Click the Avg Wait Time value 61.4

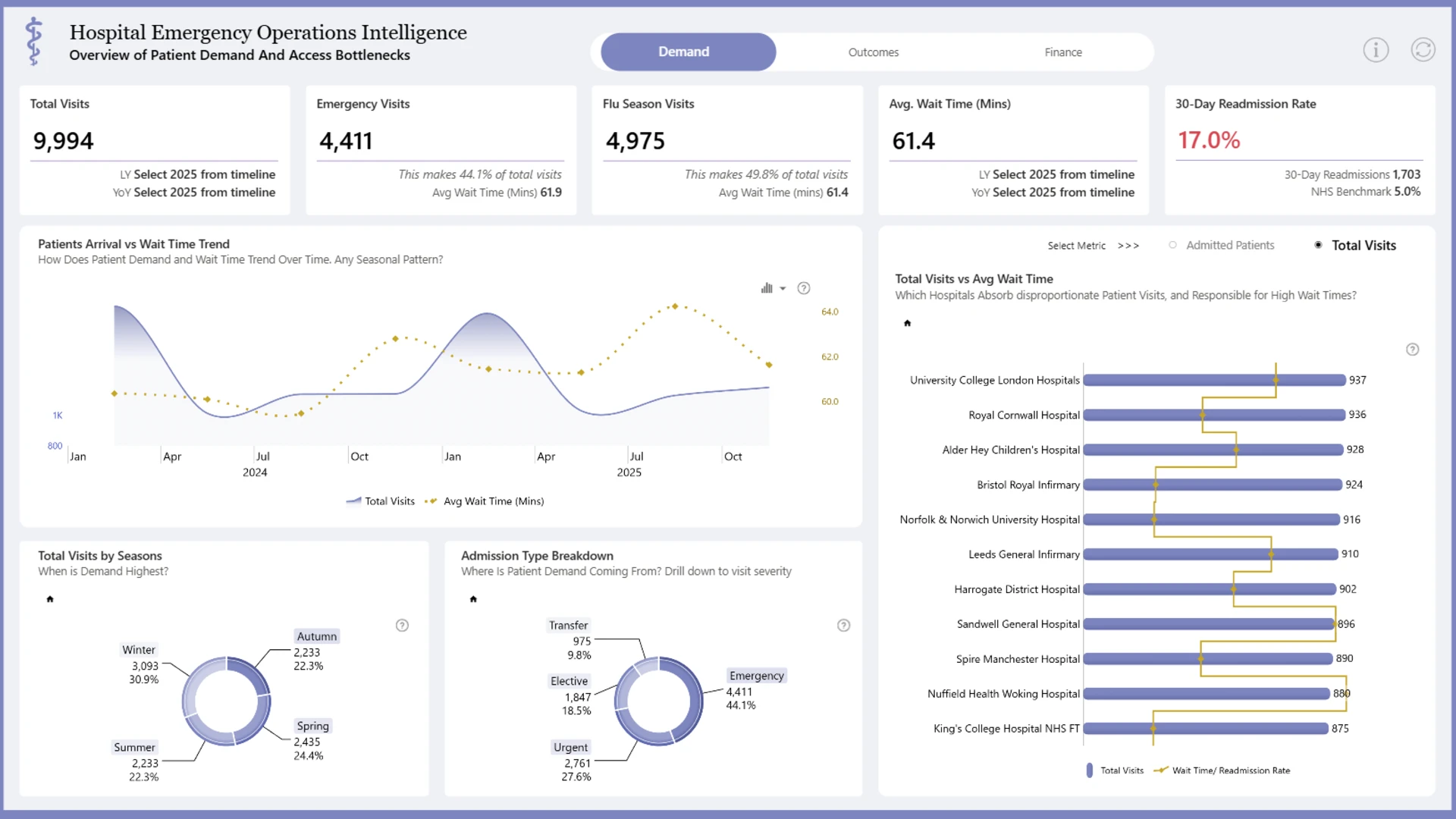(x=913, y=140)
